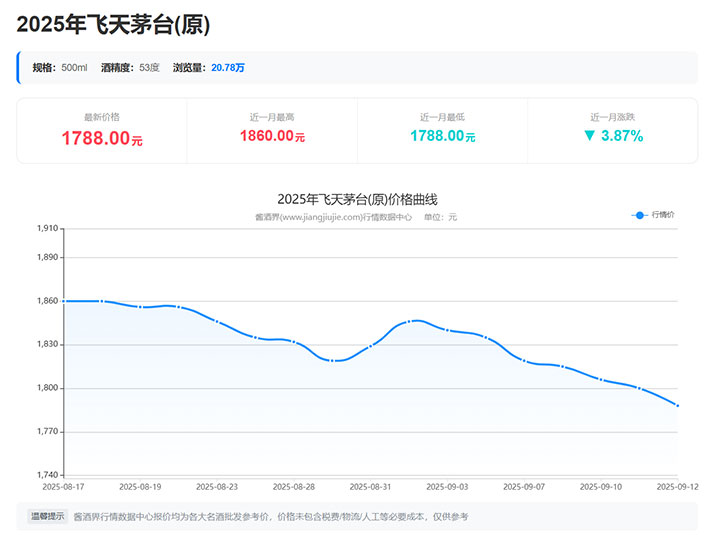Open the 酱酒界 jiangjiujie.com source subtitle

(333, 217)
